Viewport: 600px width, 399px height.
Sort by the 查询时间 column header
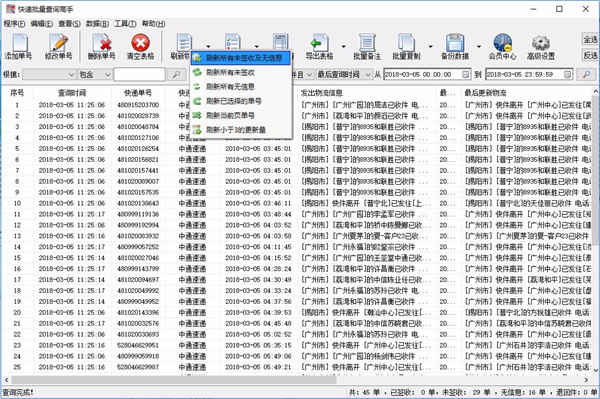point(72,93)
